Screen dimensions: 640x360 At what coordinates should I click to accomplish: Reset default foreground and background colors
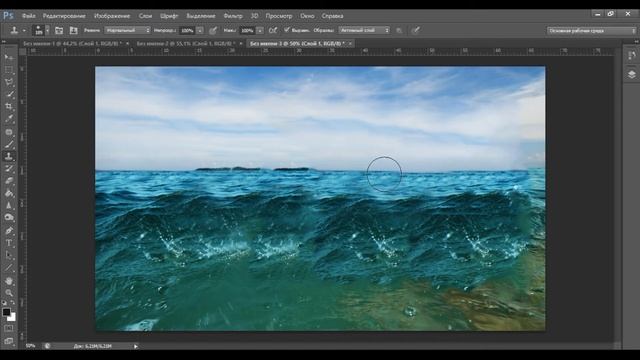[x=4, y=302]
